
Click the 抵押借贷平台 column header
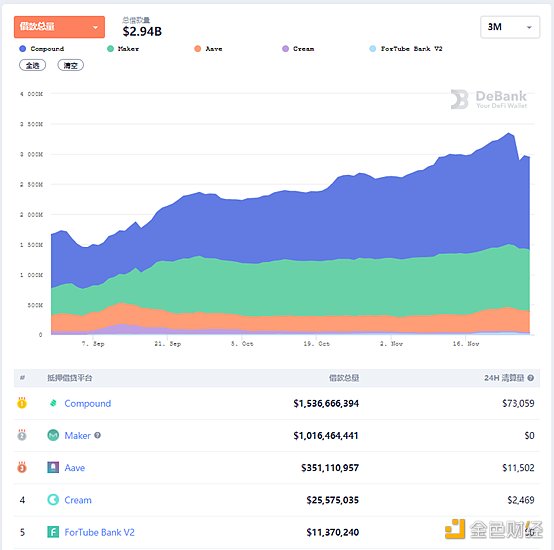click(x=70, y=378)
